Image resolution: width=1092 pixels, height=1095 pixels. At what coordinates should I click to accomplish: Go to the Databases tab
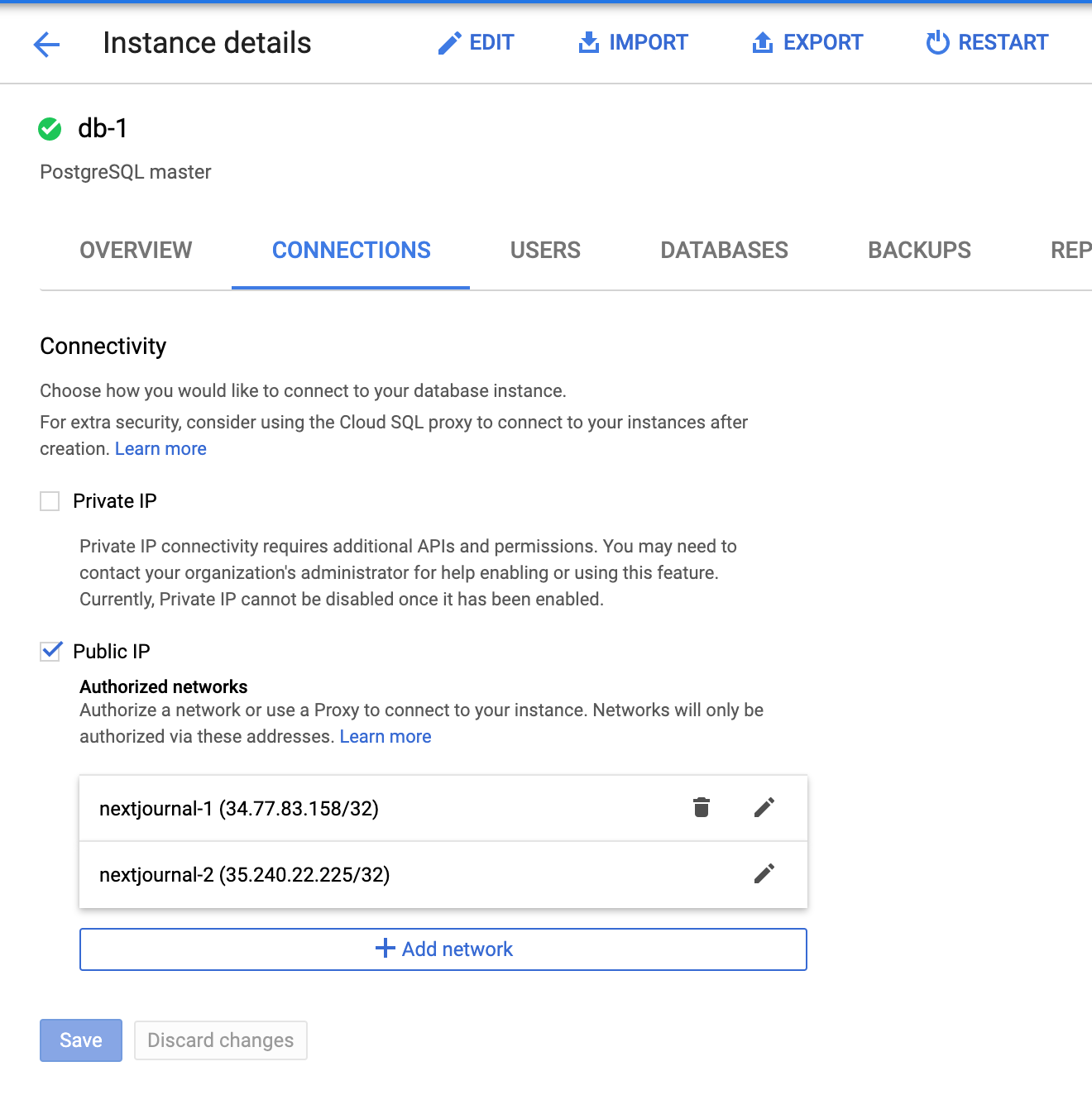point(724,251)
